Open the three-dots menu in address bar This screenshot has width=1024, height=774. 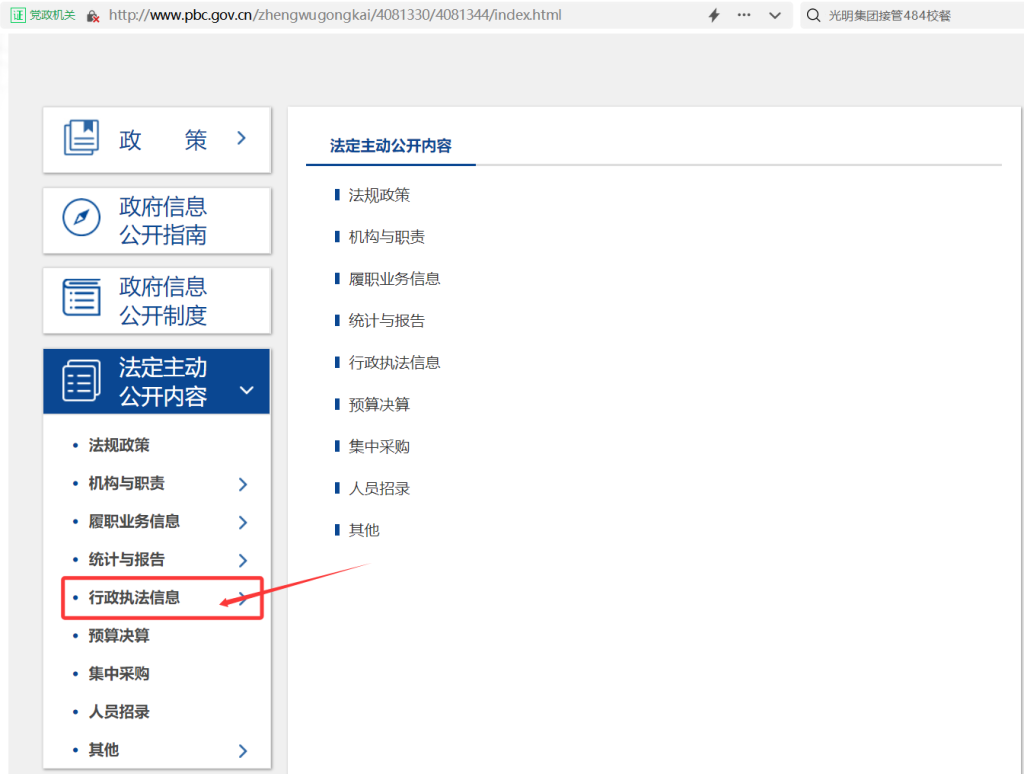point(744,15)
